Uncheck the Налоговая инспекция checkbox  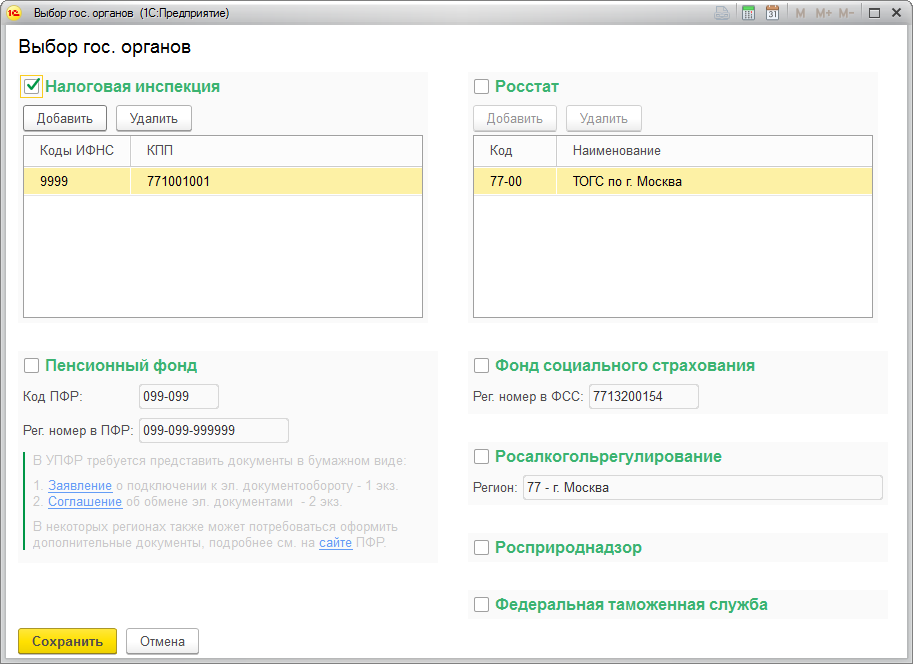(32, 86)
